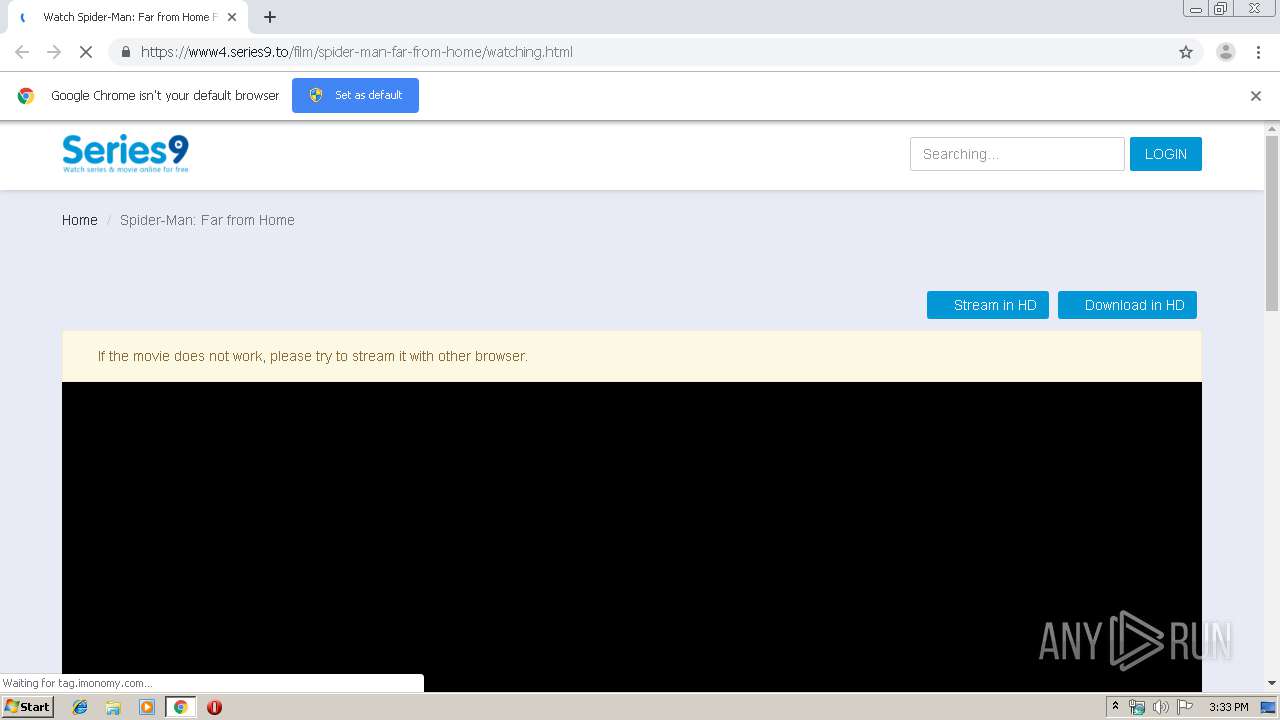Click the Action Center flag icon
This screenshot has width=1280, height=720.
1185,707
